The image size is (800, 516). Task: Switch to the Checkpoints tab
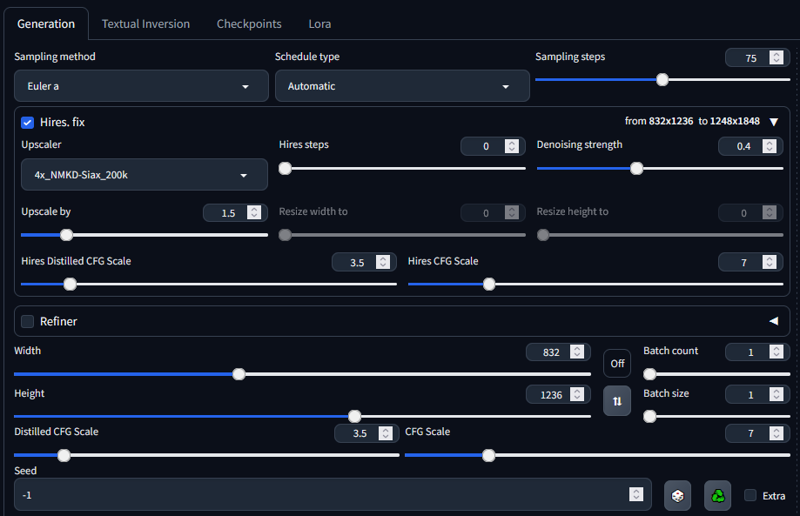[249, 23]
